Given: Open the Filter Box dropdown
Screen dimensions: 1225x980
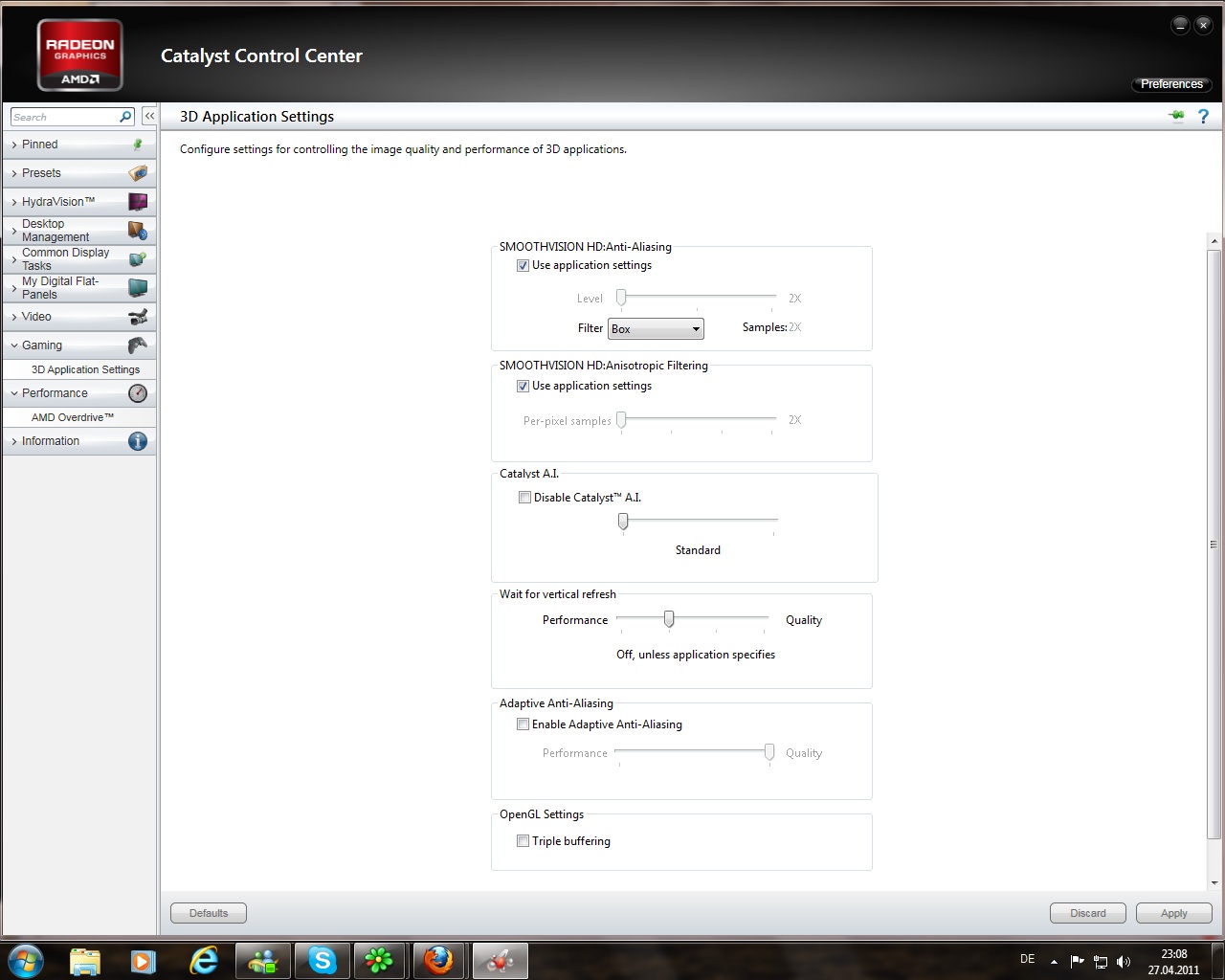Looking at the screenshot, I should (x=656, y=329).
